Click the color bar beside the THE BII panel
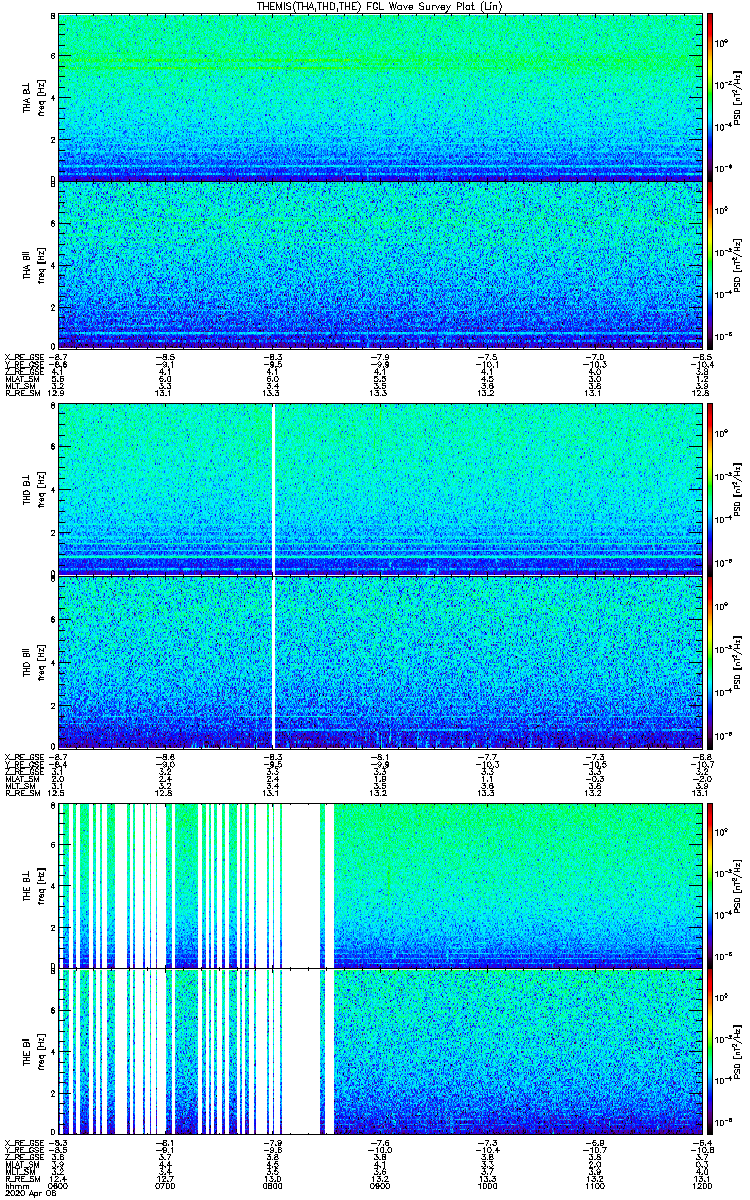This screenshot has width=750, height=1200. (x=710, y=1051)
